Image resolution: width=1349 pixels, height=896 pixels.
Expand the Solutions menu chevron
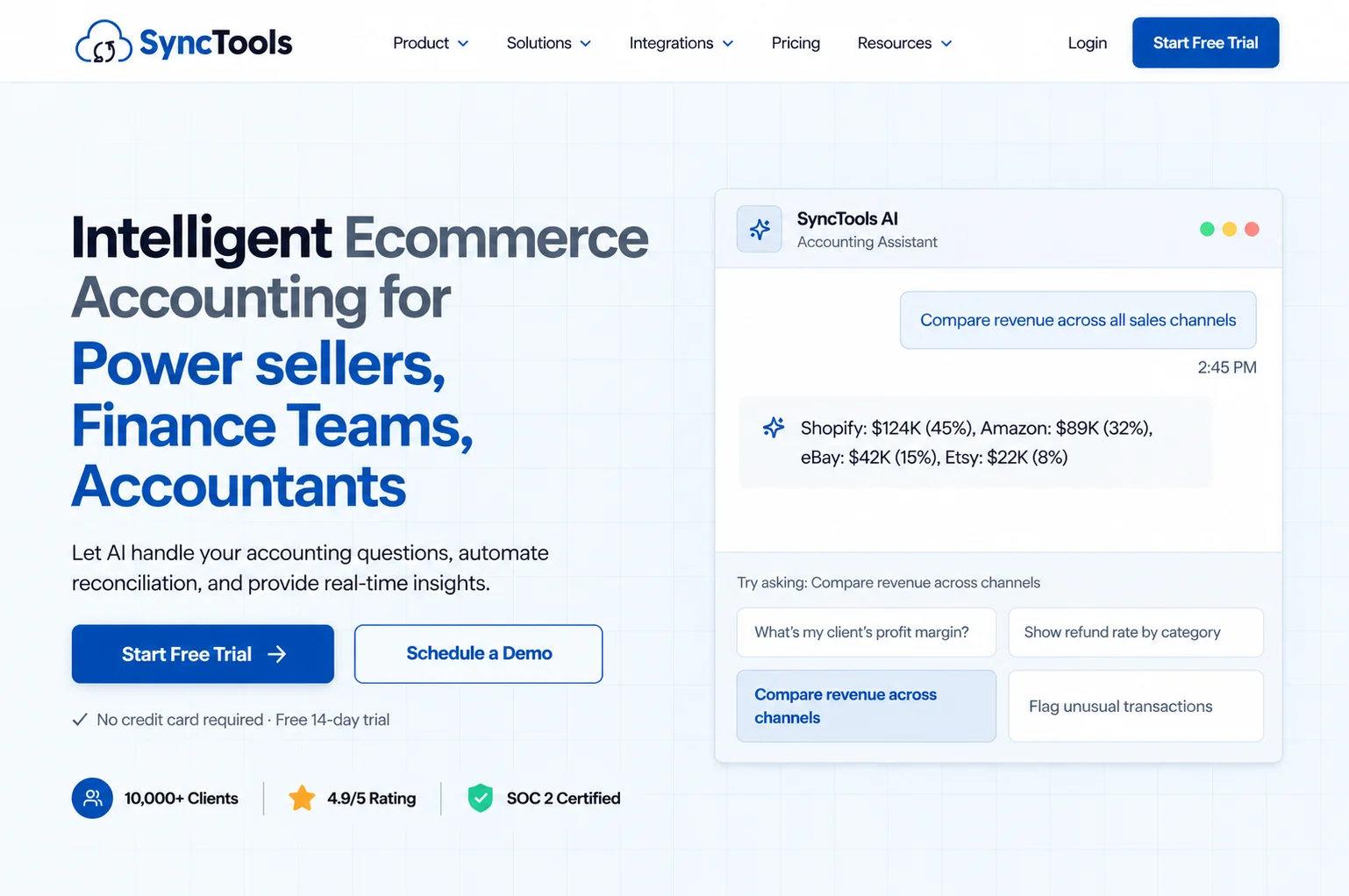pos(585,44)
